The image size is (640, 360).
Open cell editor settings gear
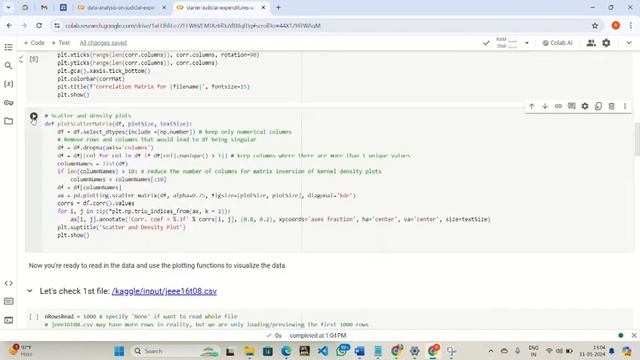click(585, 106)
